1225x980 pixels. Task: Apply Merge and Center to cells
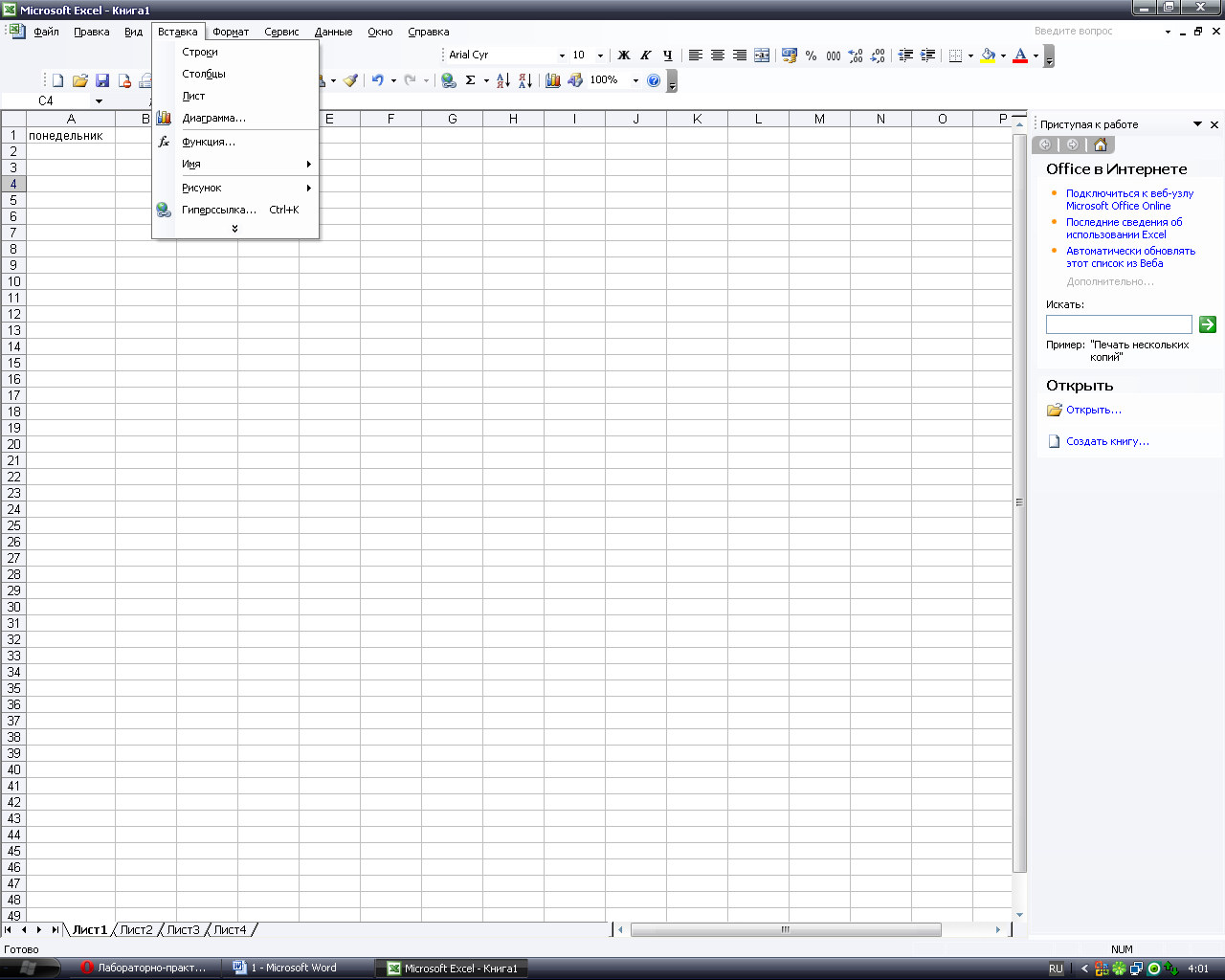pos(762,56)
